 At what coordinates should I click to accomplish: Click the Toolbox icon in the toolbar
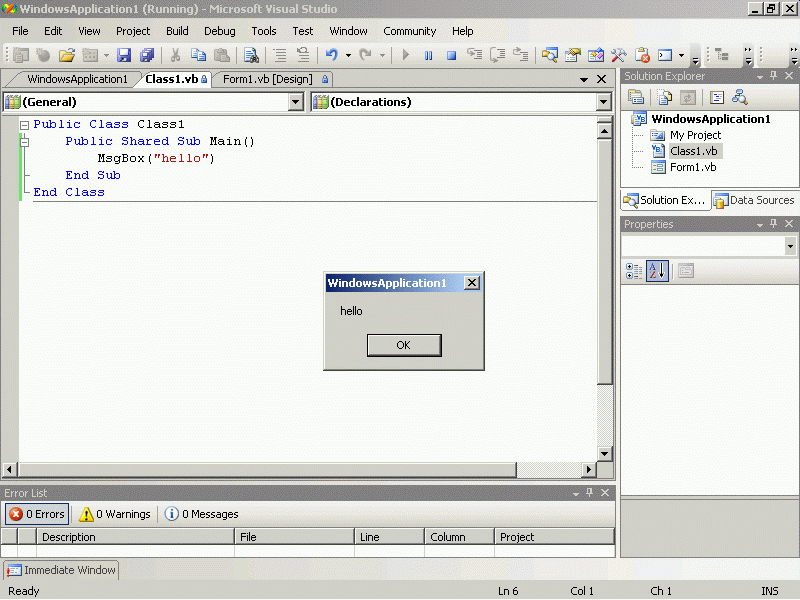620,56
